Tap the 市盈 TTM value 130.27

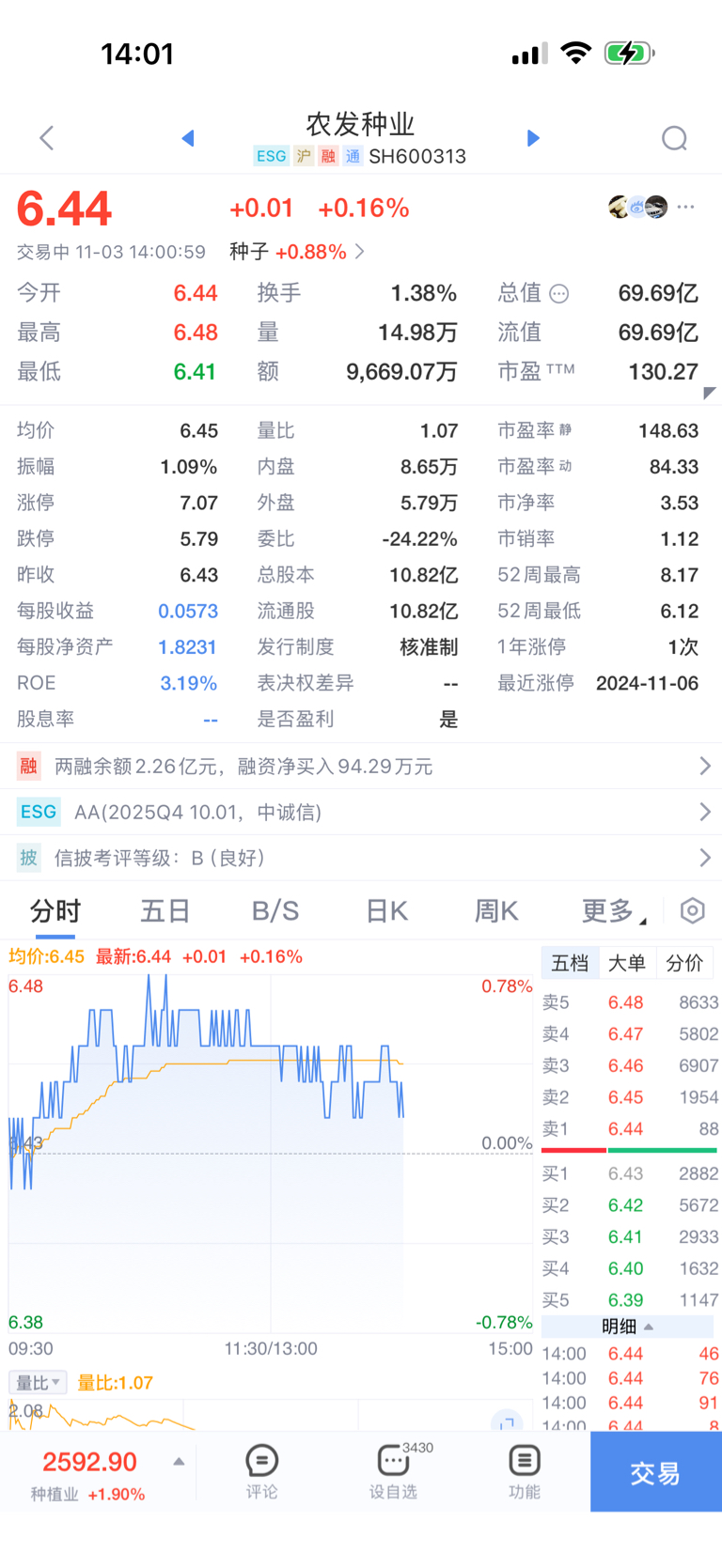point(663,372)
